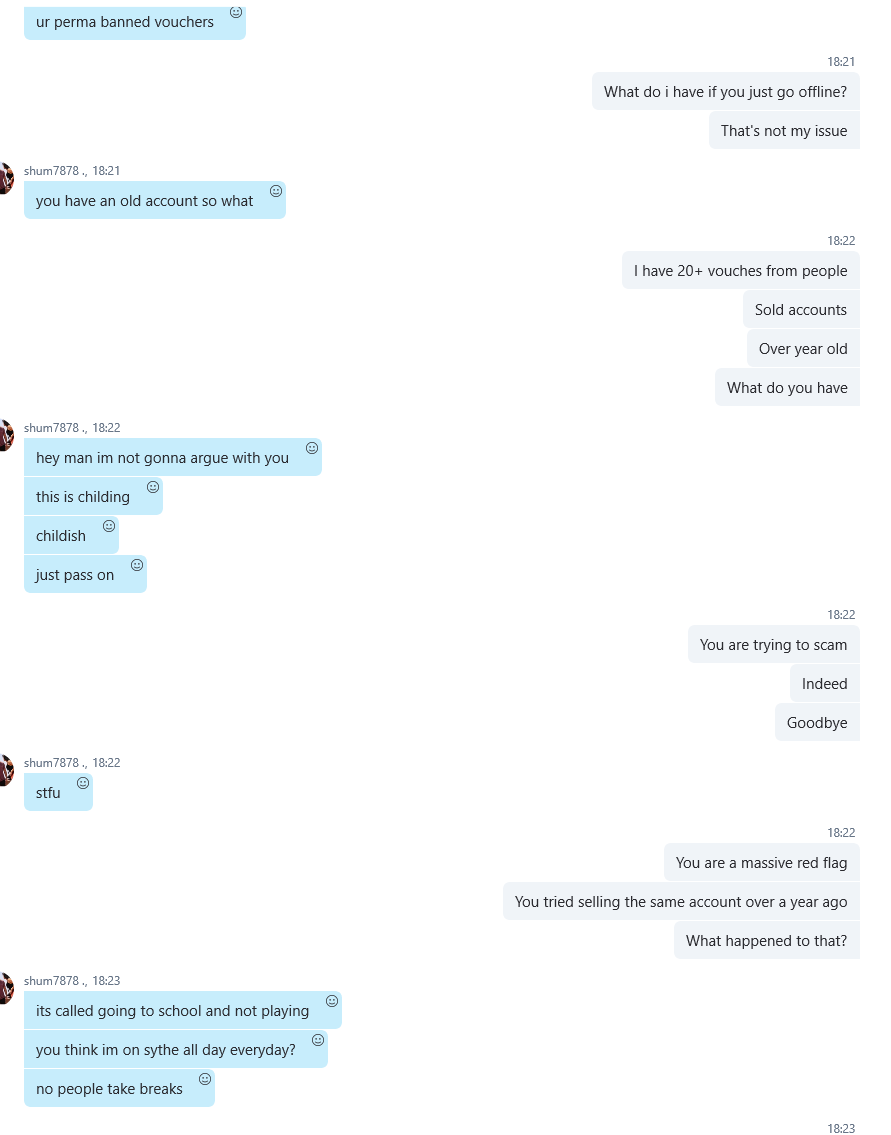Screen dimensions: 891x1135
Task: Open shum7878 avatar beside 'stfu' message
Action: click(x=6, y=771)
